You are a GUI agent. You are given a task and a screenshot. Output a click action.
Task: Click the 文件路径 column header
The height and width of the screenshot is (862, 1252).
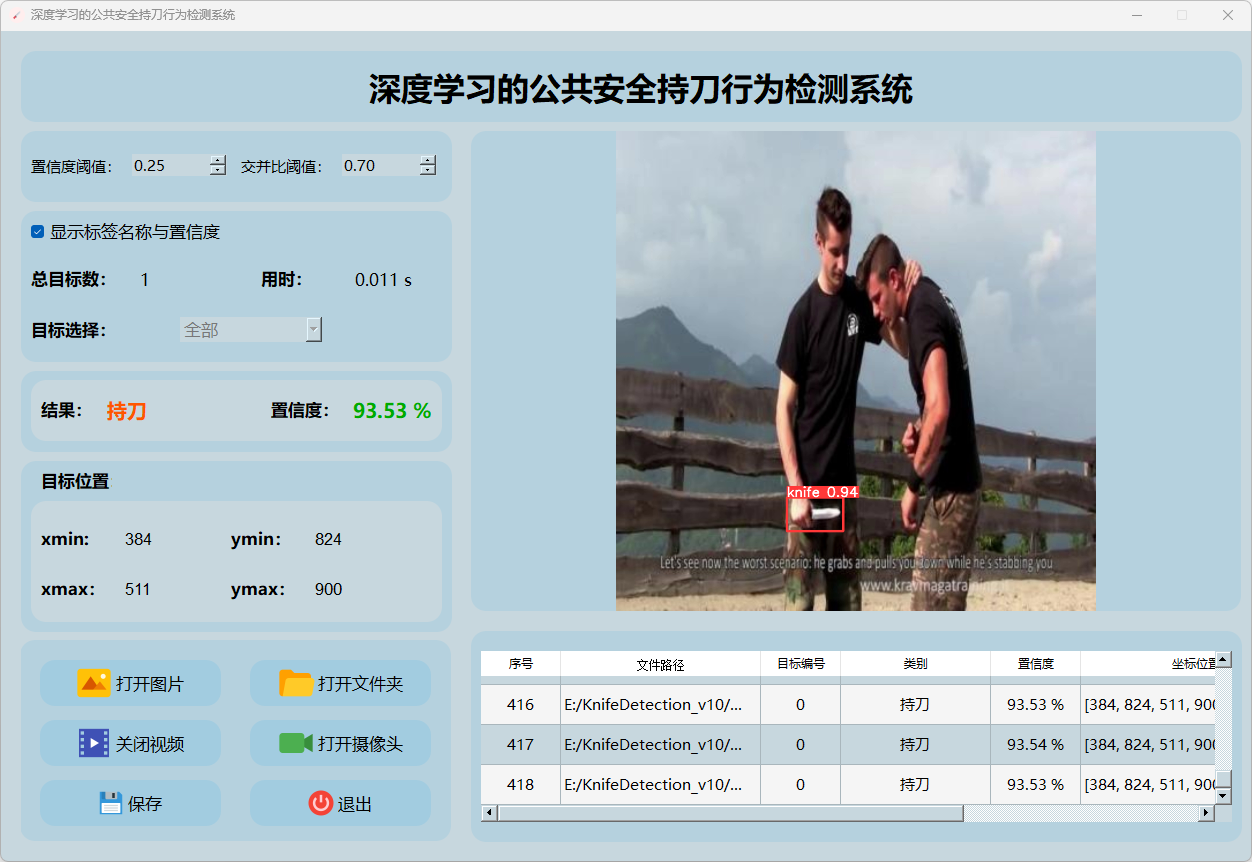[660, 664]
